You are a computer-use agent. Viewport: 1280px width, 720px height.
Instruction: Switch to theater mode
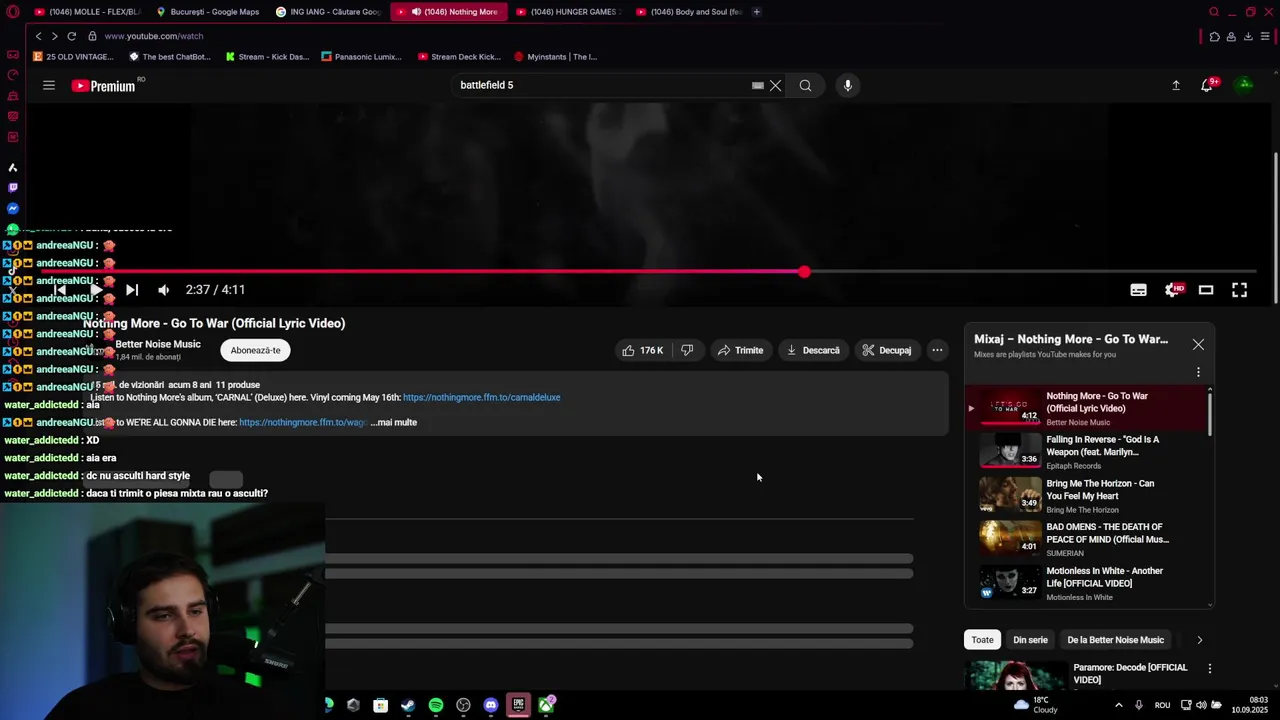click(1206, 290)
